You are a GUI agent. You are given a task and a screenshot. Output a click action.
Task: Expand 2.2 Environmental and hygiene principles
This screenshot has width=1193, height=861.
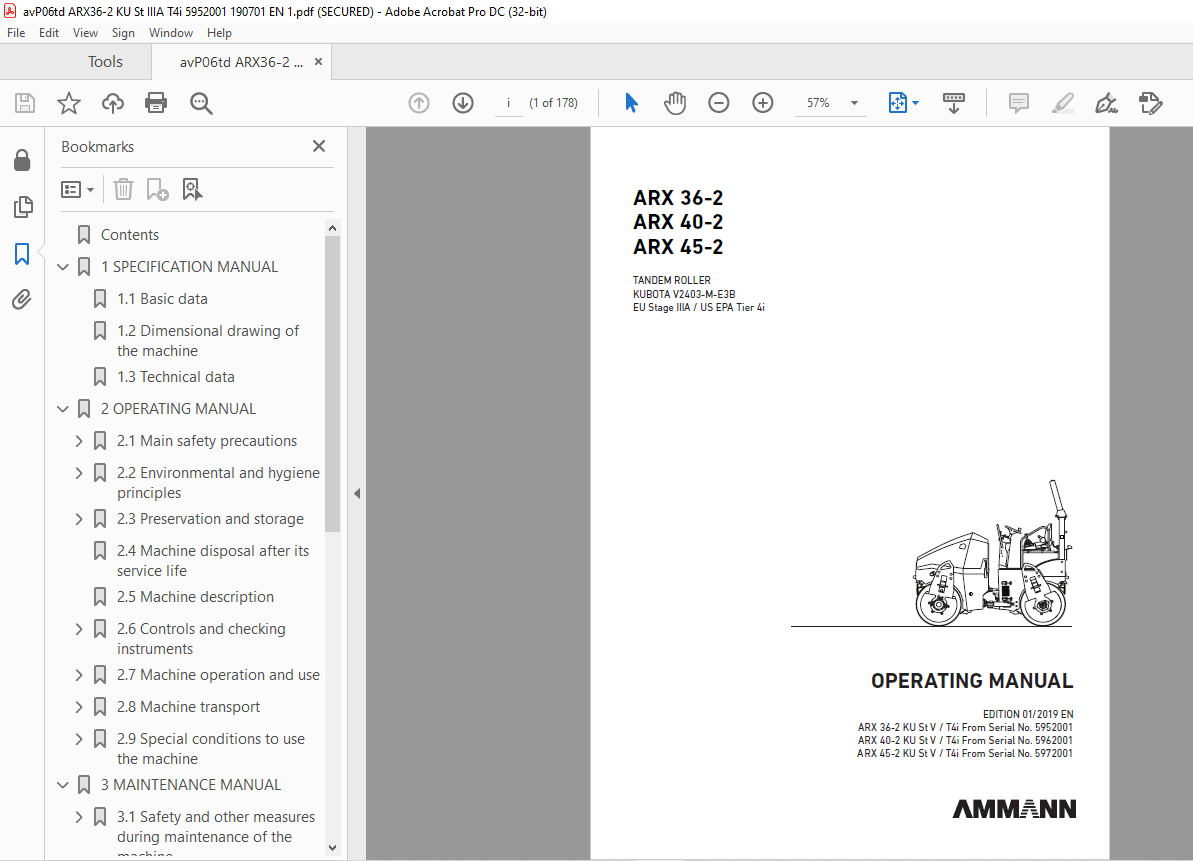[x=79, y=473]
